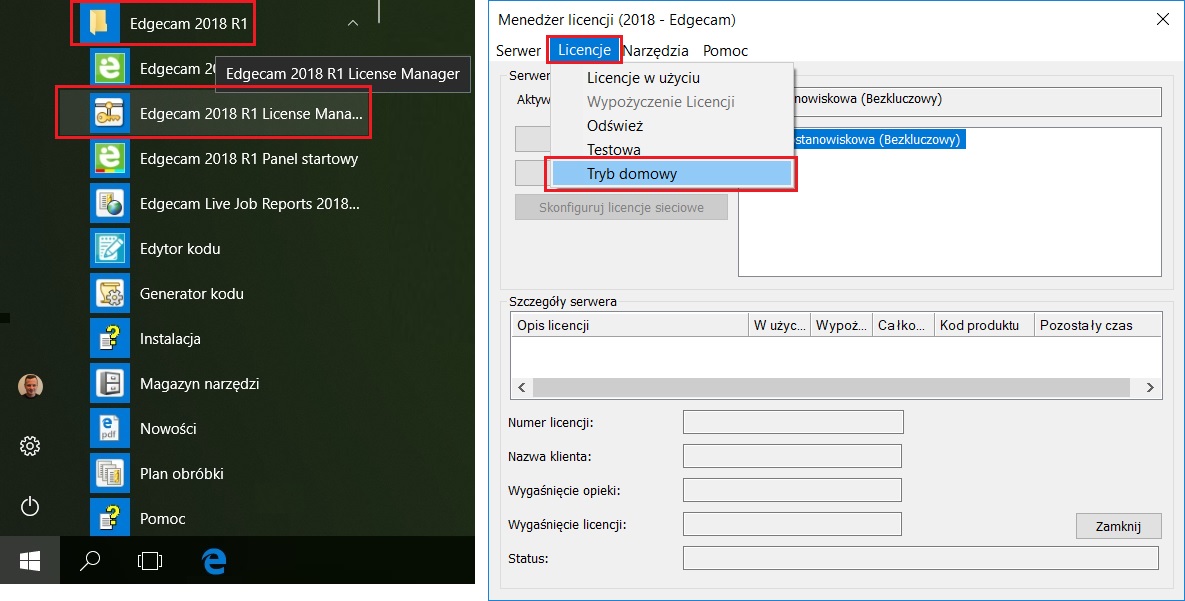Select Tryb domowy menu entry
Image resolution: width=1185 pixels, height=601 pixels.
[672, 174]
